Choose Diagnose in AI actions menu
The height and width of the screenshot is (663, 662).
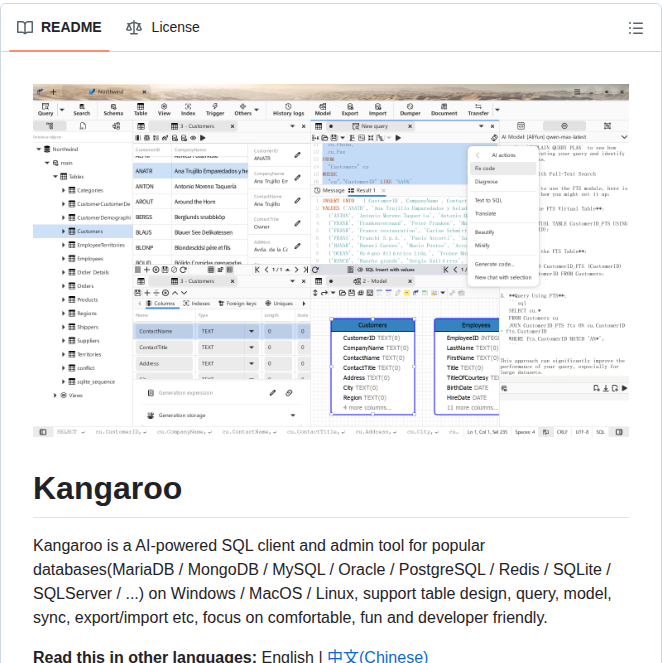coord(503,182)
